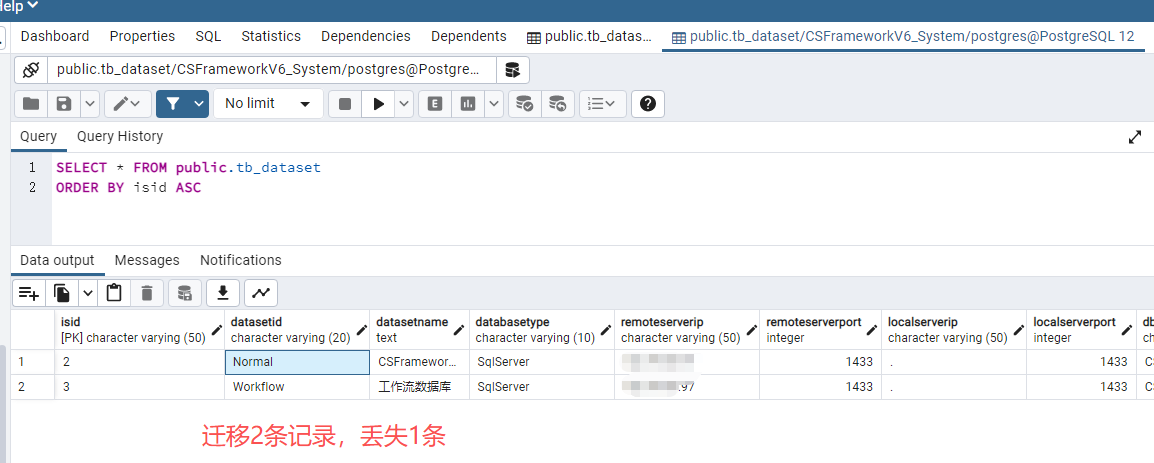Screen dimensions: 1154x463
Task: Delete selected row via trash icon
Action: click(147, 293)
